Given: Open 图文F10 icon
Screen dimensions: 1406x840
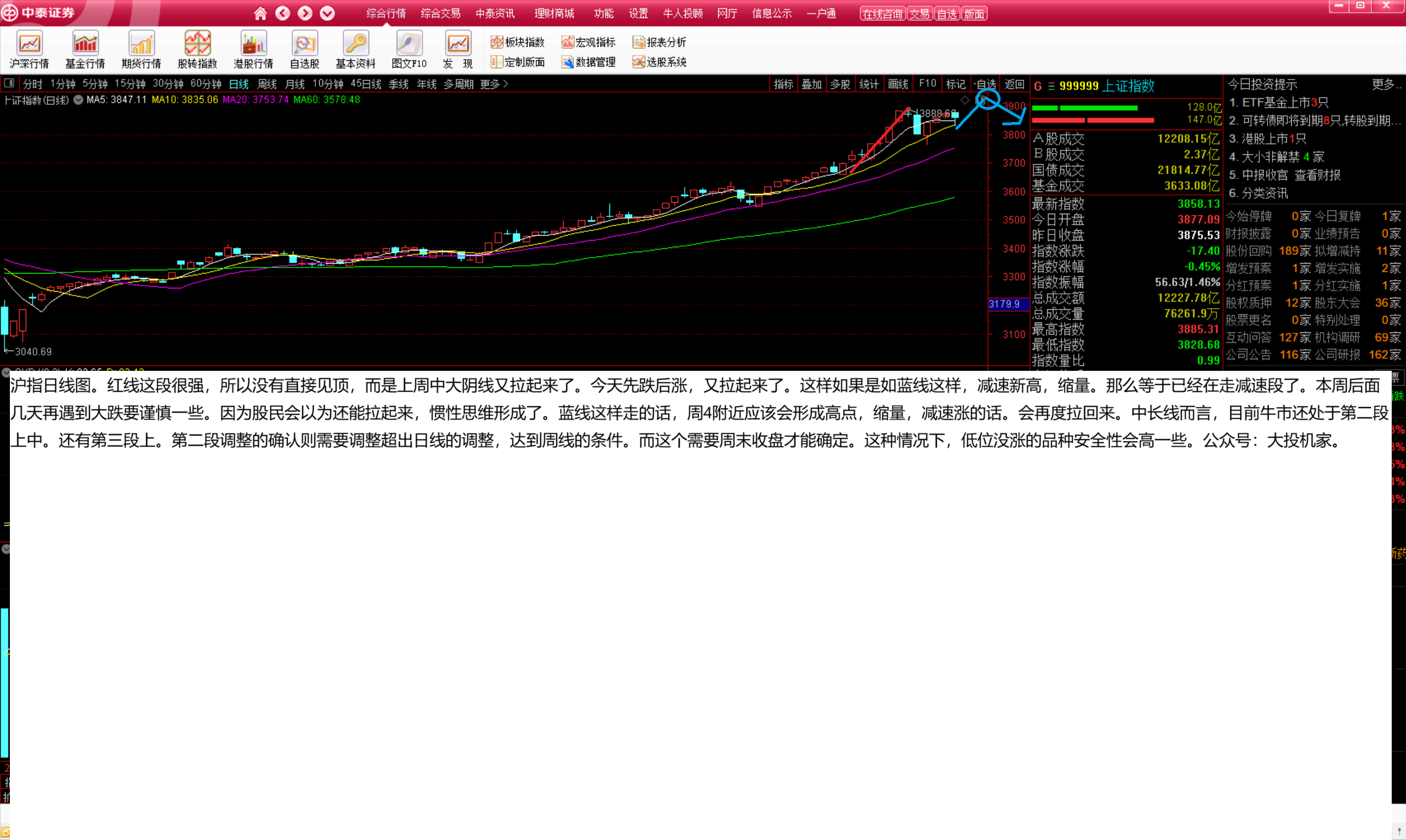Looking at the screenshot, I should point(409,50).
